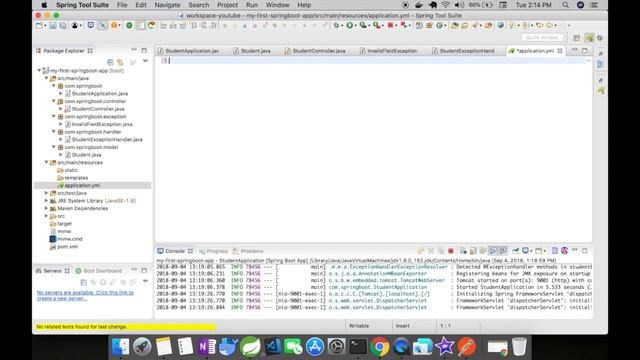
Task: Click Link with Editor in Package Explorer
Action: (x=120, y=62)
